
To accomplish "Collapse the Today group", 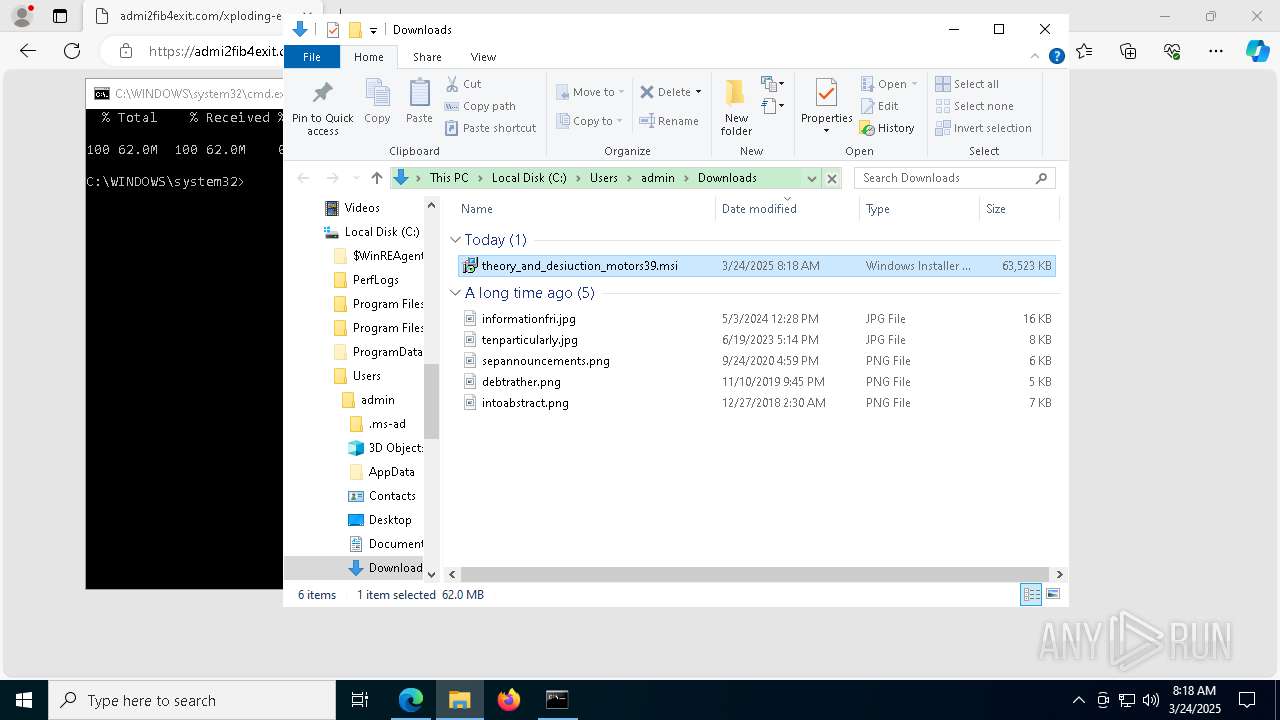I will pos(456,240).
